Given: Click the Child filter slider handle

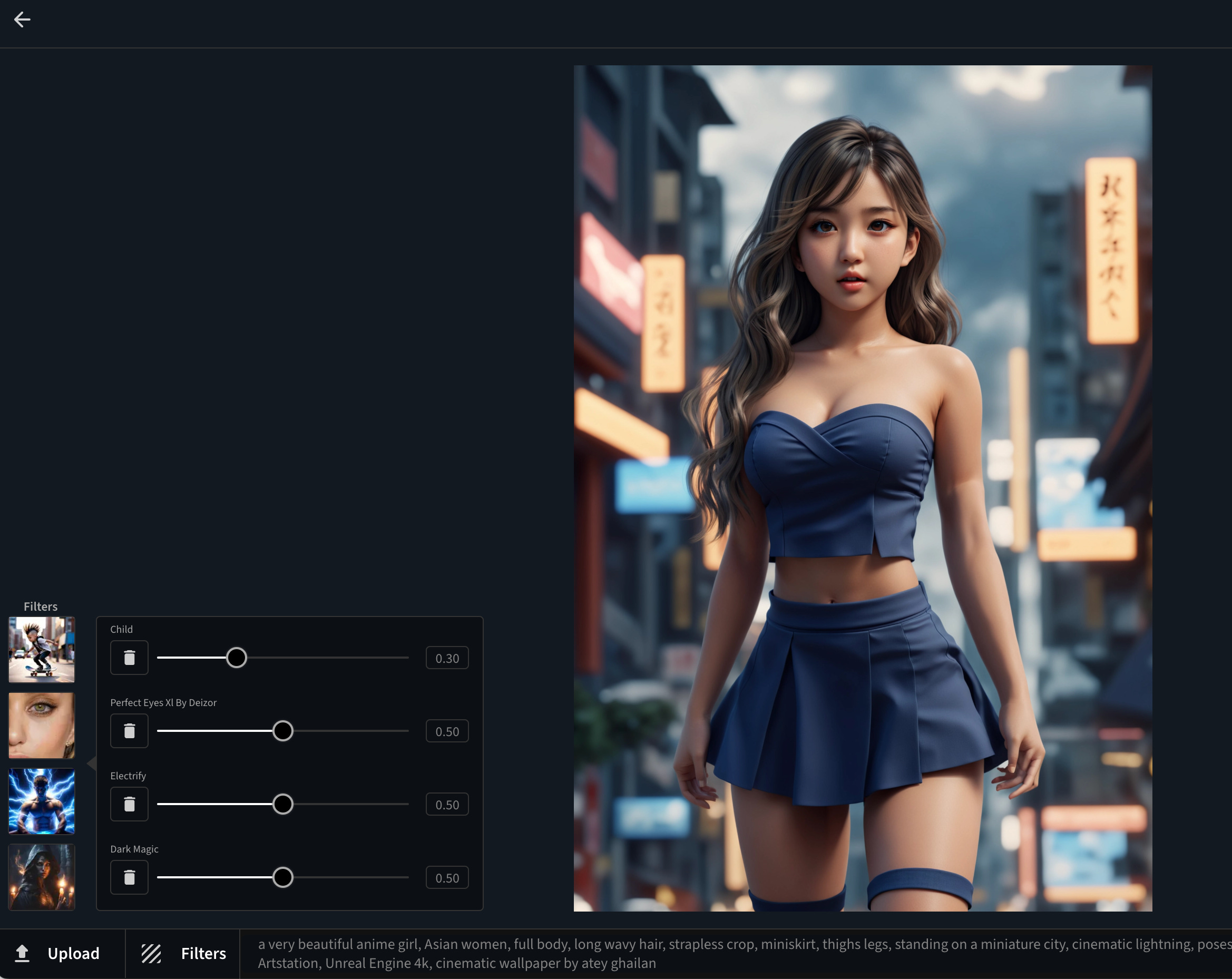Looking at the screenshot, I should click(x=236, y=658).
